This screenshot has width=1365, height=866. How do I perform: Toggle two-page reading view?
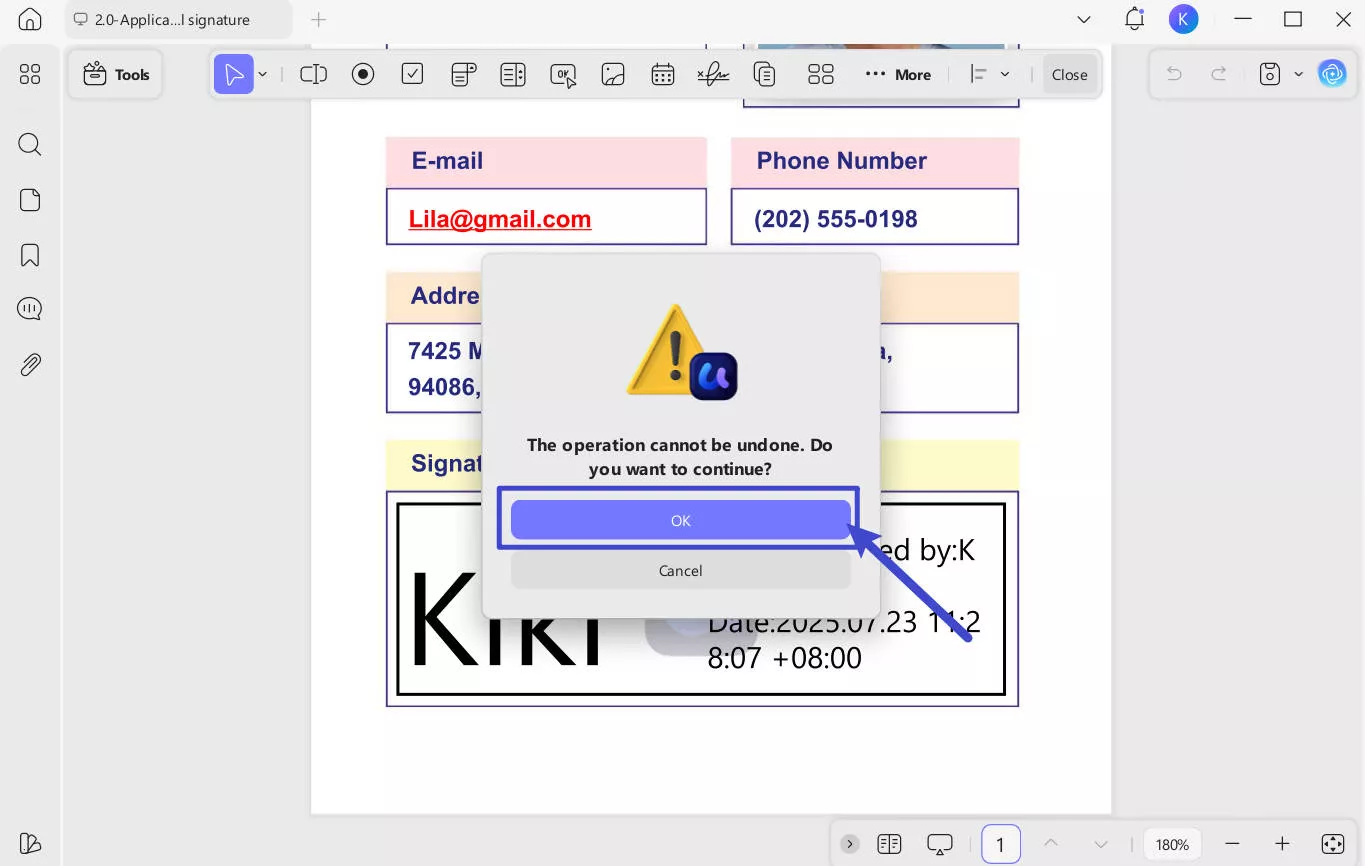pyautogui.click(x=889, y=843)
